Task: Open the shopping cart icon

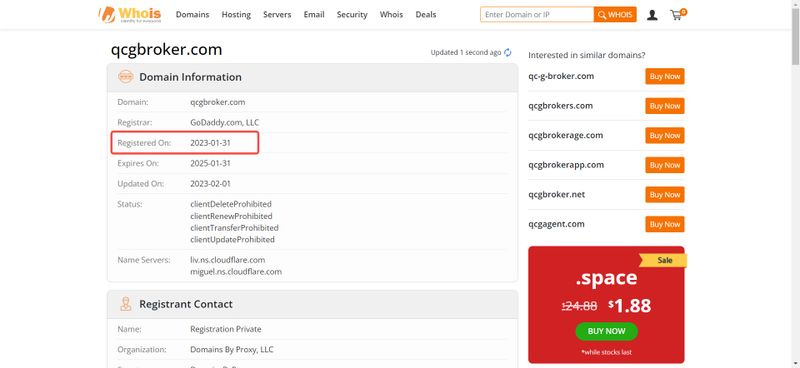Action: click(678, 14)
